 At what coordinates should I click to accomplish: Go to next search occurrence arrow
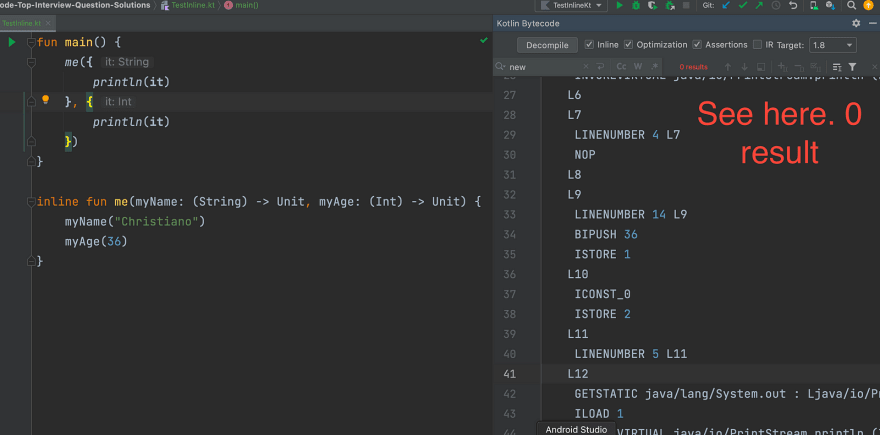tap(744, 67)
